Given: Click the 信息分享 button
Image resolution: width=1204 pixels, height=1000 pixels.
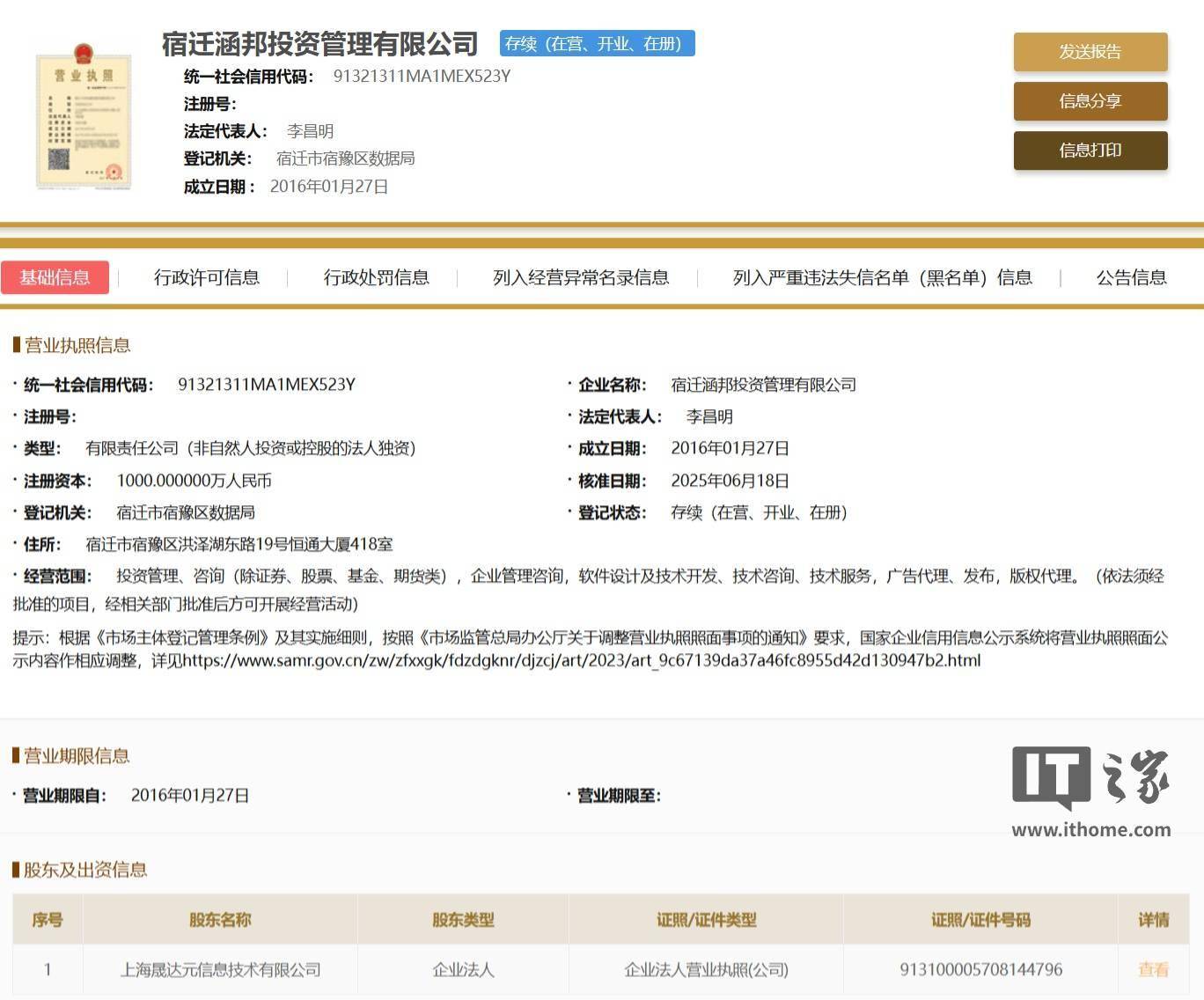Looking at the screenshot, I should tap(1090, 101).
